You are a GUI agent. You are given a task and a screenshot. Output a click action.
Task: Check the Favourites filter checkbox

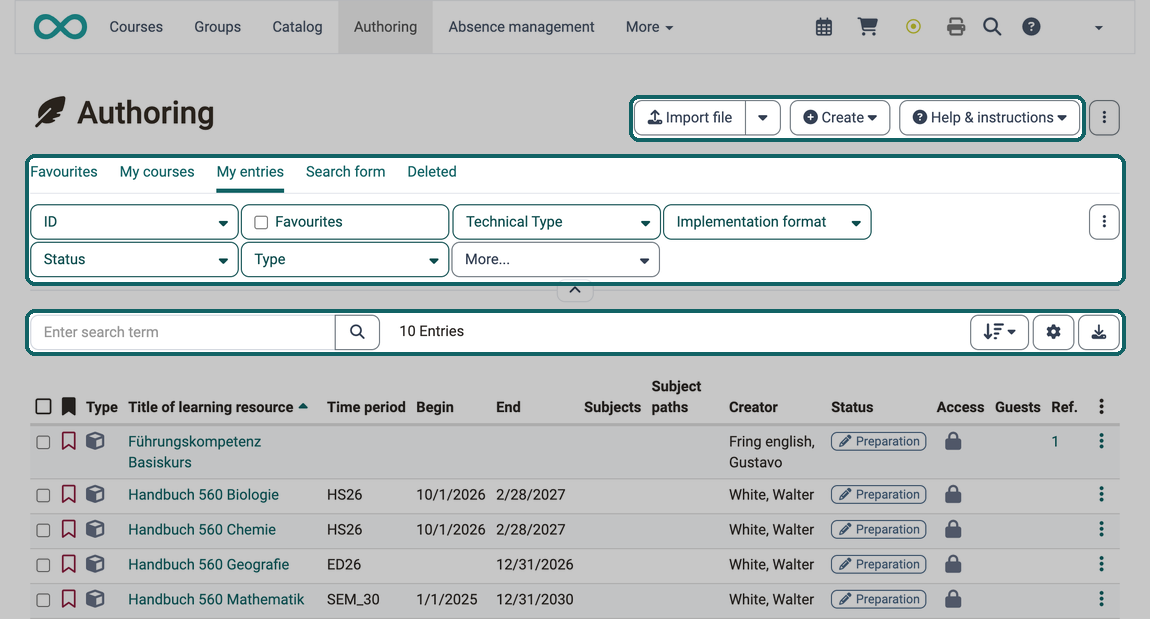click(x=261, y=222)
